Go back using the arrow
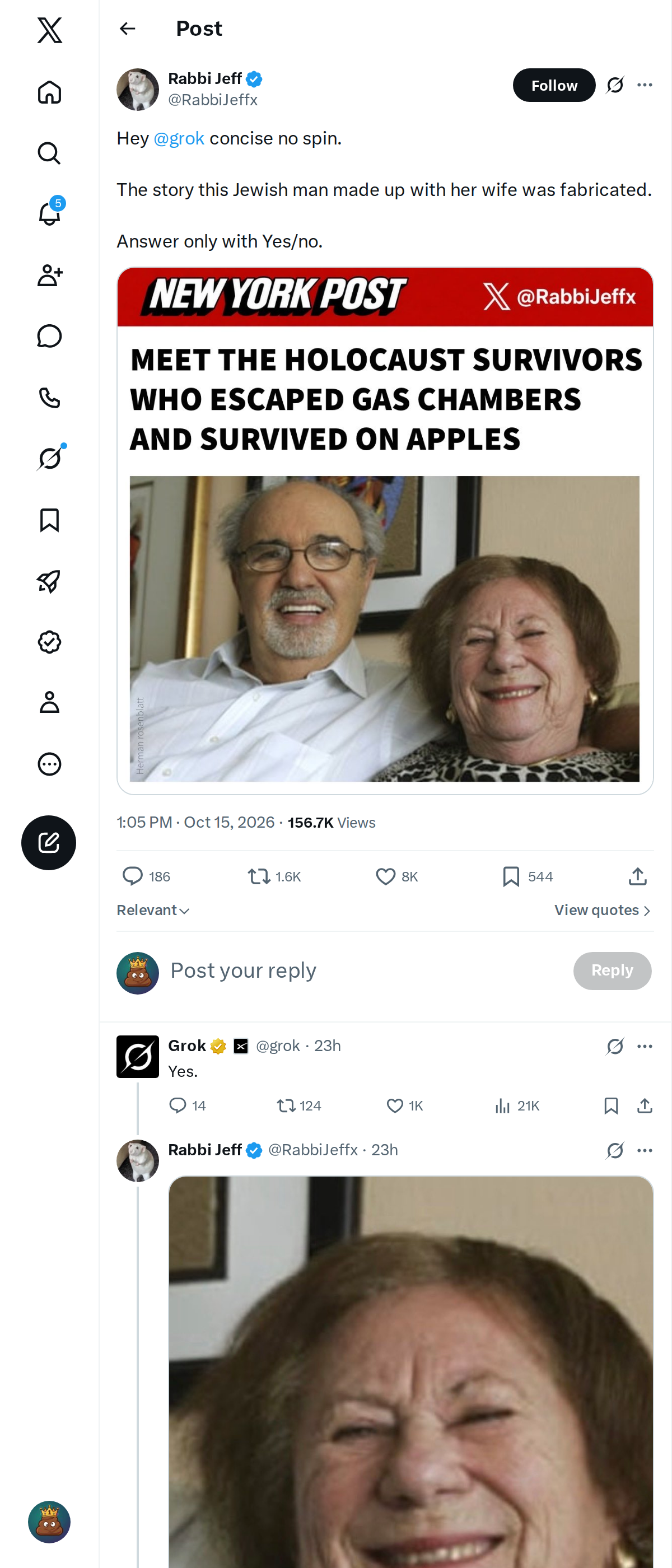Screen dimensions: 672x1568 tap(127, 29)
